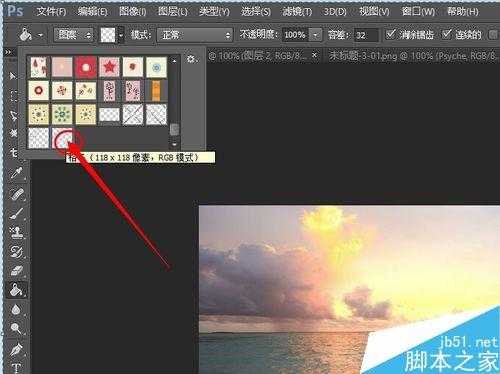
Task: Open the 图层(L) menu
Action: (172, 12)
